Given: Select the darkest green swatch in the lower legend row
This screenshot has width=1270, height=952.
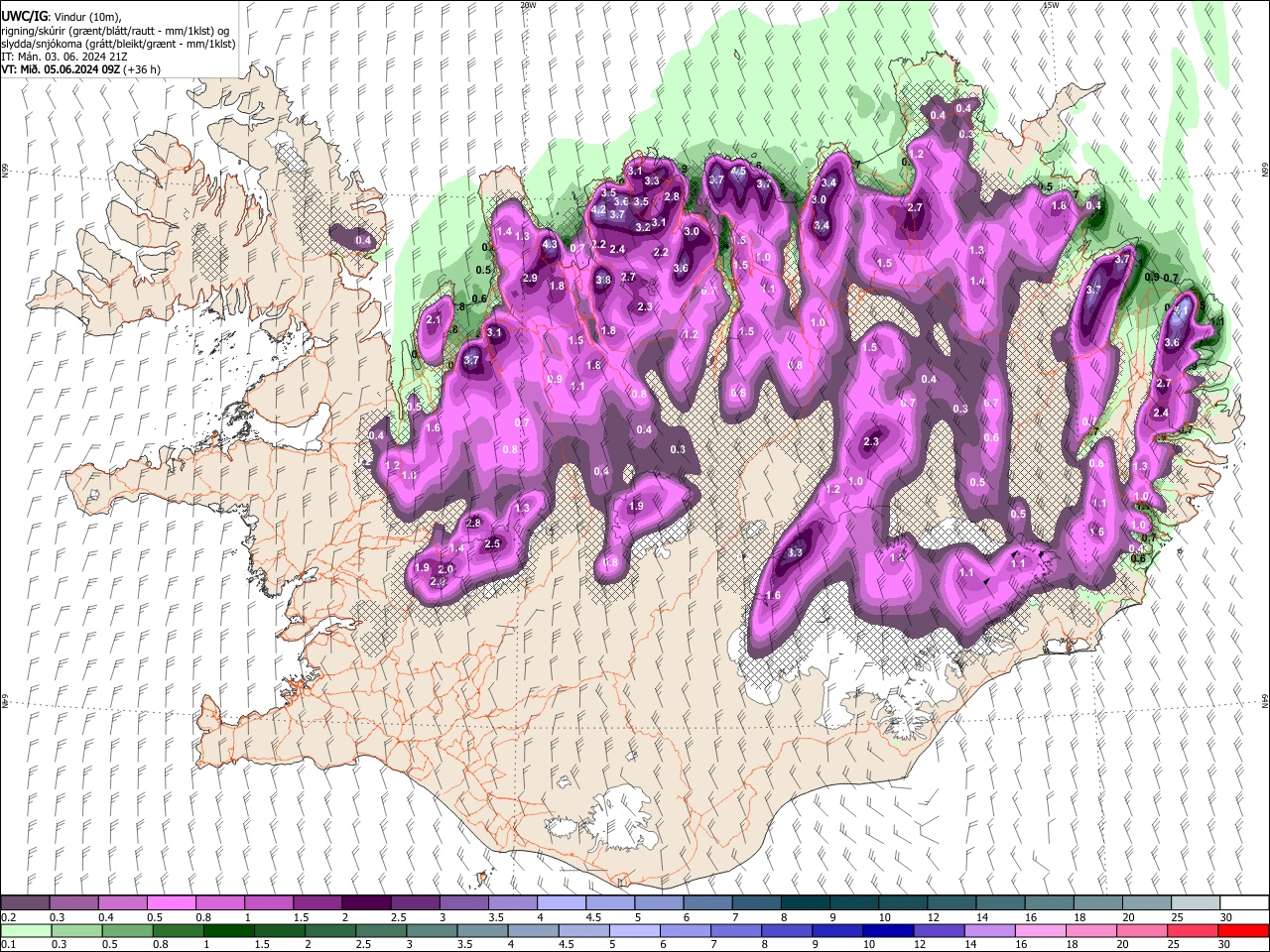Looking at the screenshot, I should pos(228,931).
